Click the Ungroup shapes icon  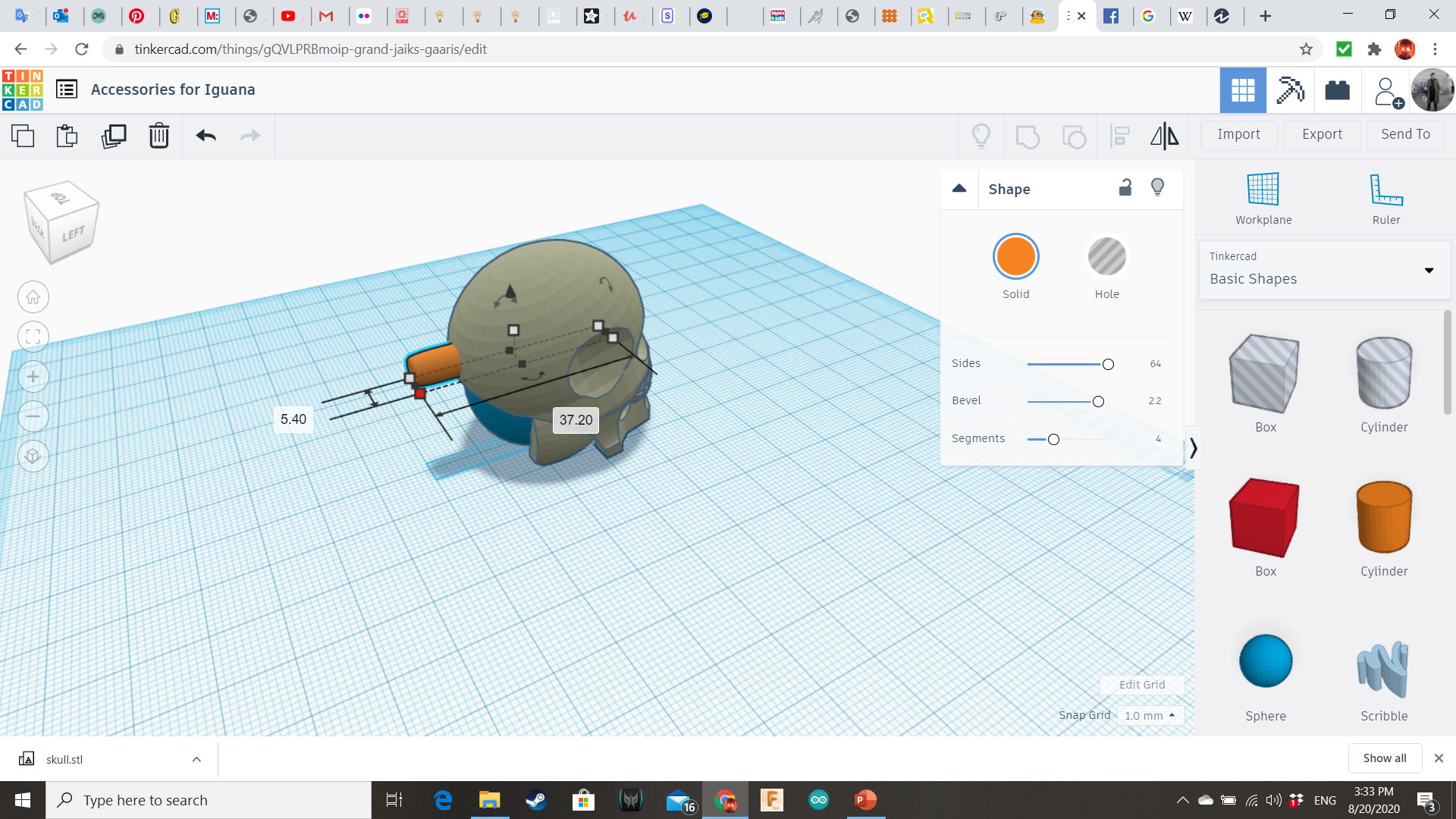[1074, 136]
